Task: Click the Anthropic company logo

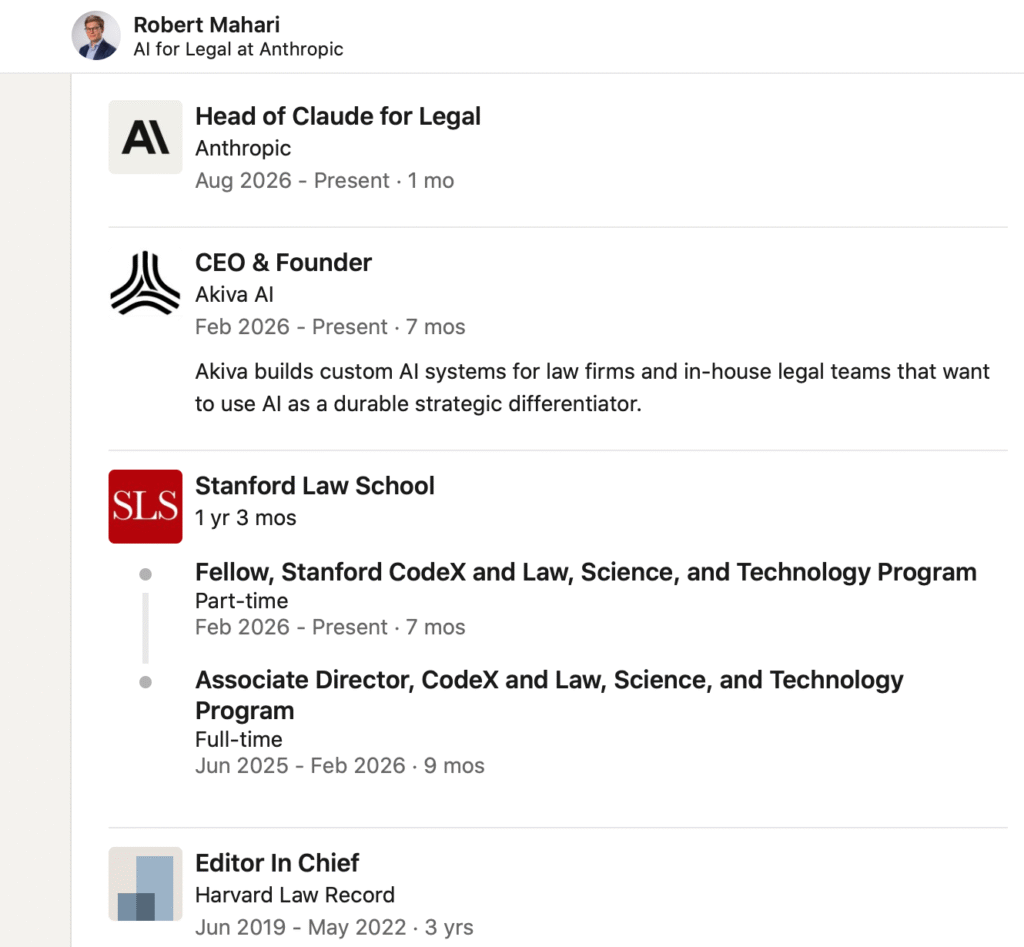Action: point(145,137)
